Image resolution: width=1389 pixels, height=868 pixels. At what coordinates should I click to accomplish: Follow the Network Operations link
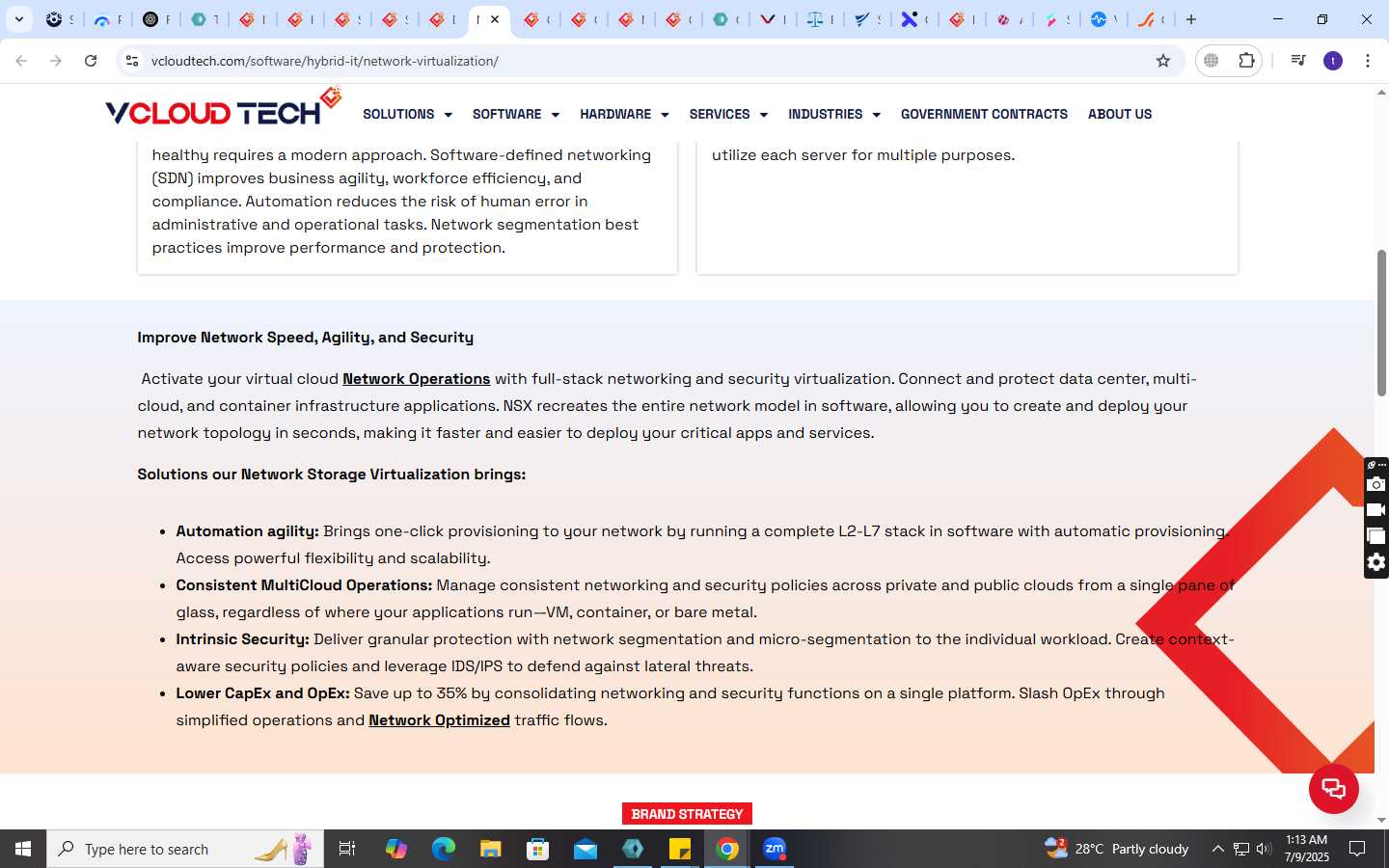coord(416,379)
